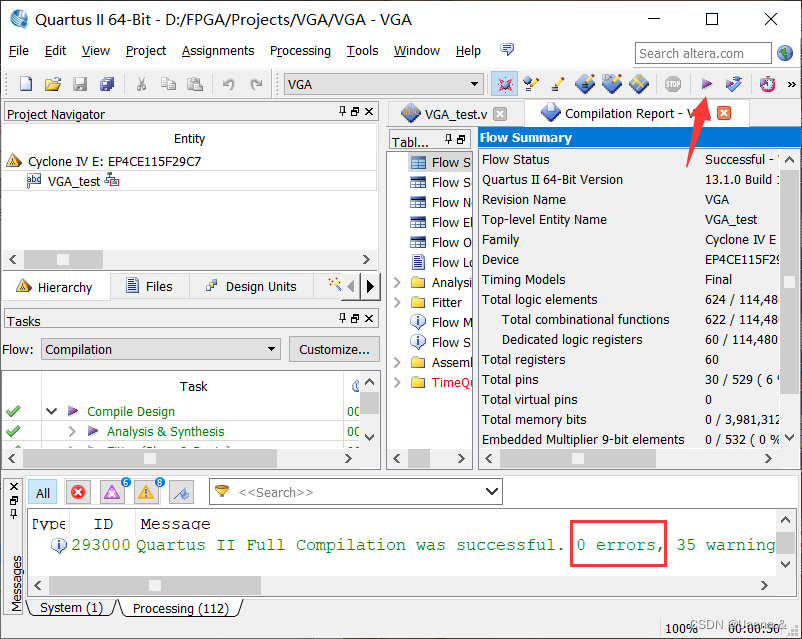The height and width of the screenshot is (639, 802).
Task: Click the feedback speech bubble icon
Action: tap(507, 50)
